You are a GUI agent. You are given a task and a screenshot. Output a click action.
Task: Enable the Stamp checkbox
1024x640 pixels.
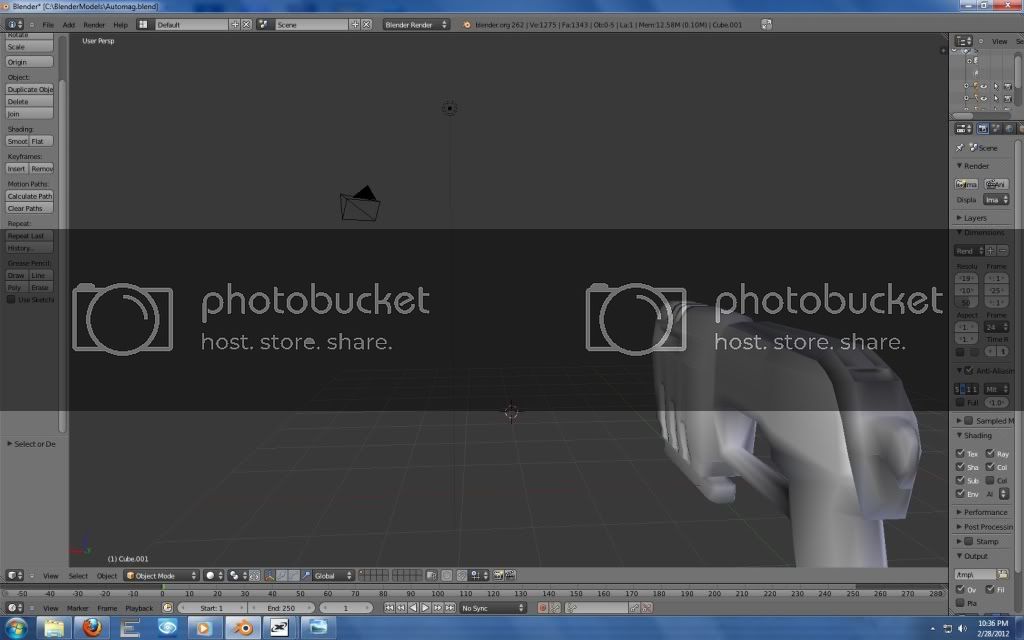coord(968,541)
